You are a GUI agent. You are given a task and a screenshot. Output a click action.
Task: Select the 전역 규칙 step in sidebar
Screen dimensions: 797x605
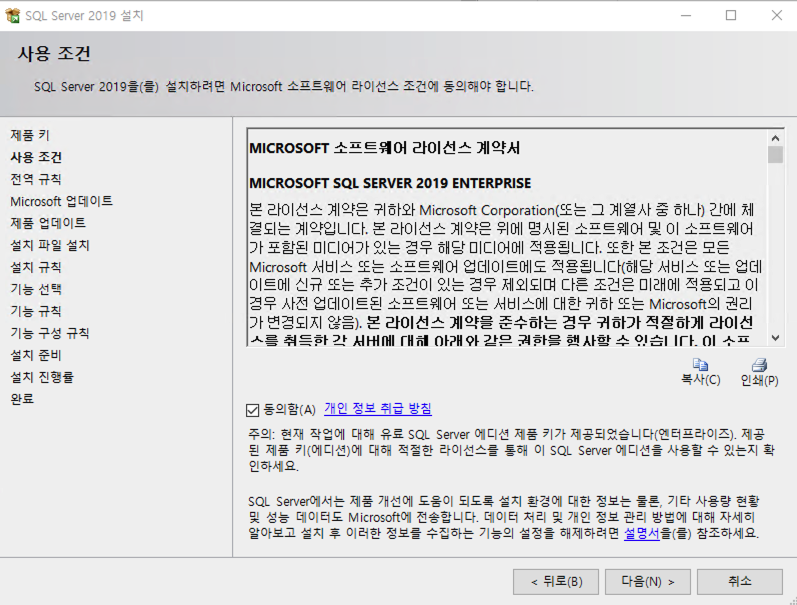tap(36, 179)
